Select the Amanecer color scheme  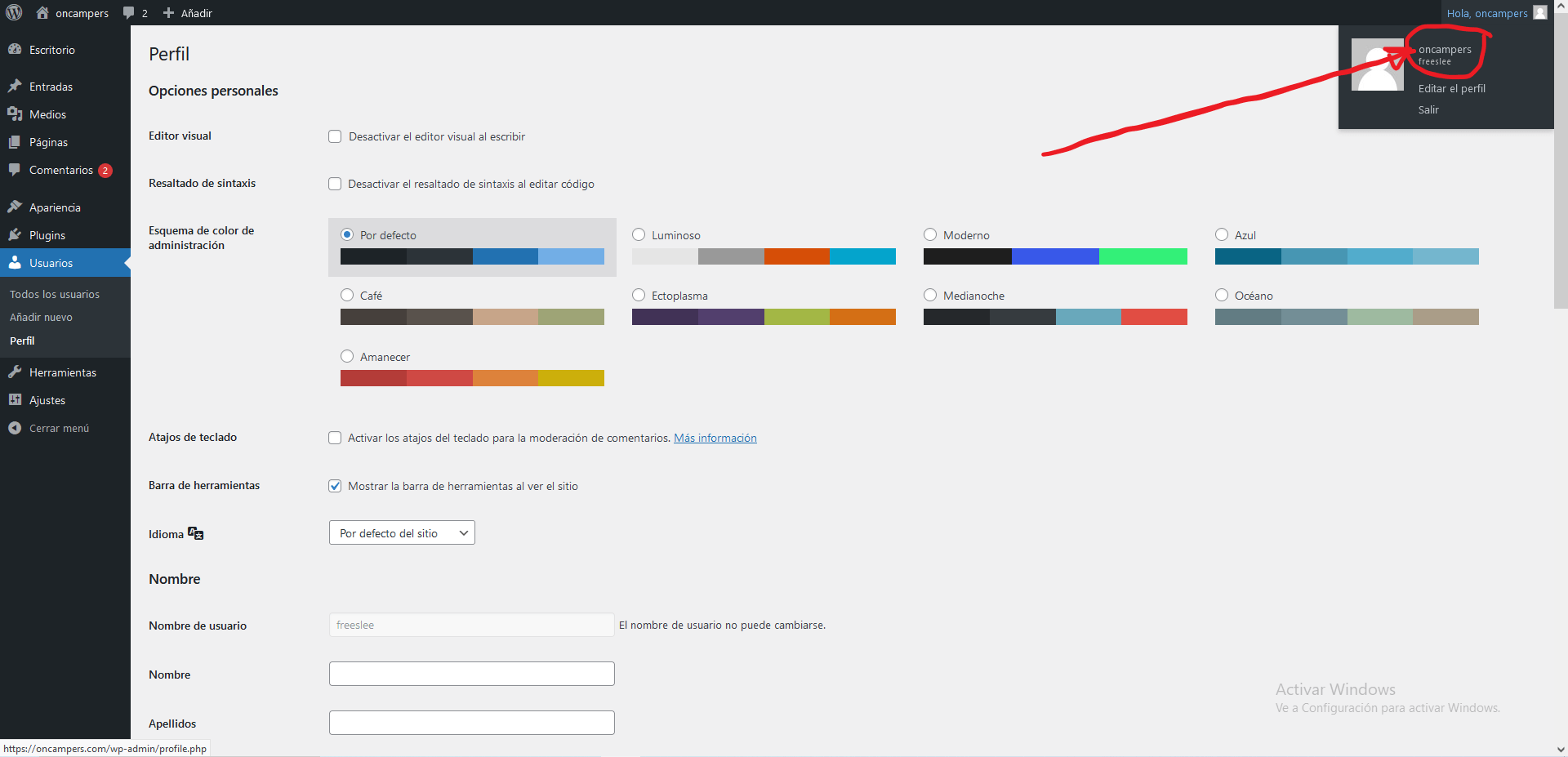coord(347,356)
